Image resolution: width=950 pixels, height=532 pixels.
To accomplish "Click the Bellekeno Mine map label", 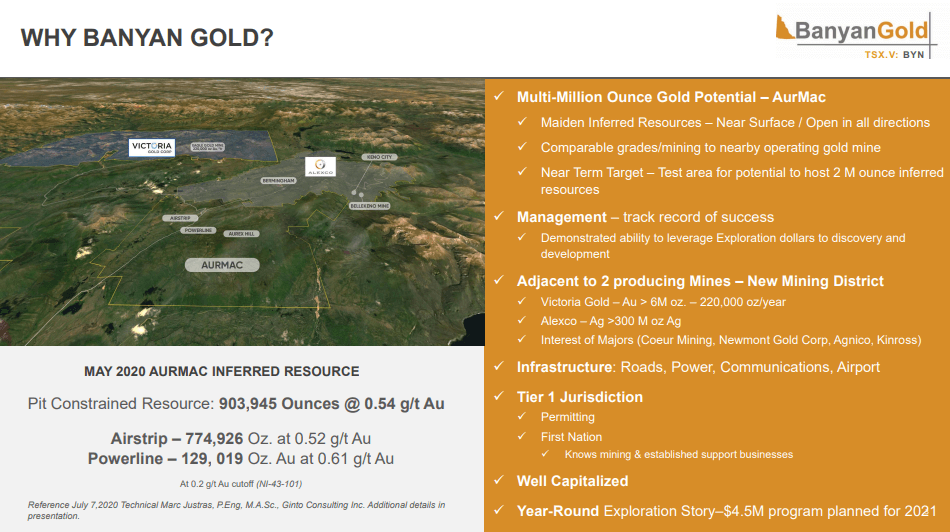I will click(370, 206).
